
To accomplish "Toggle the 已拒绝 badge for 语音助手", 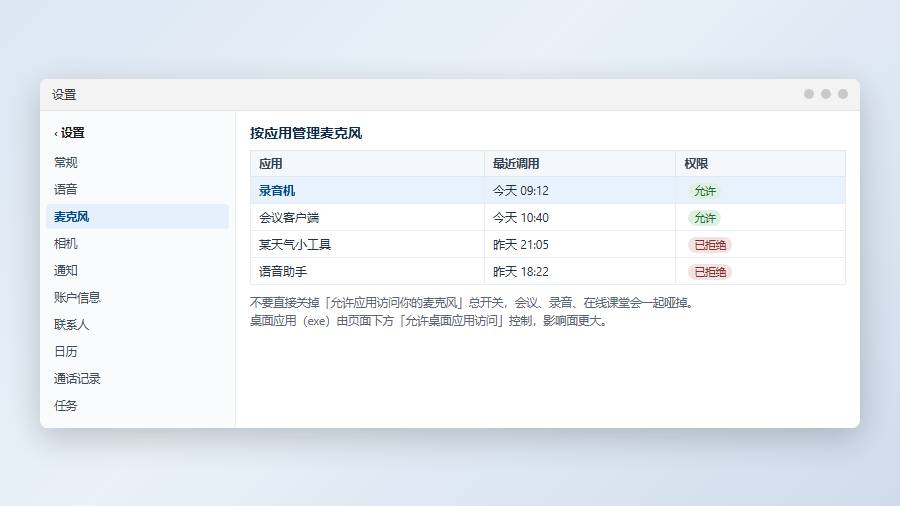I will [710, 272].
